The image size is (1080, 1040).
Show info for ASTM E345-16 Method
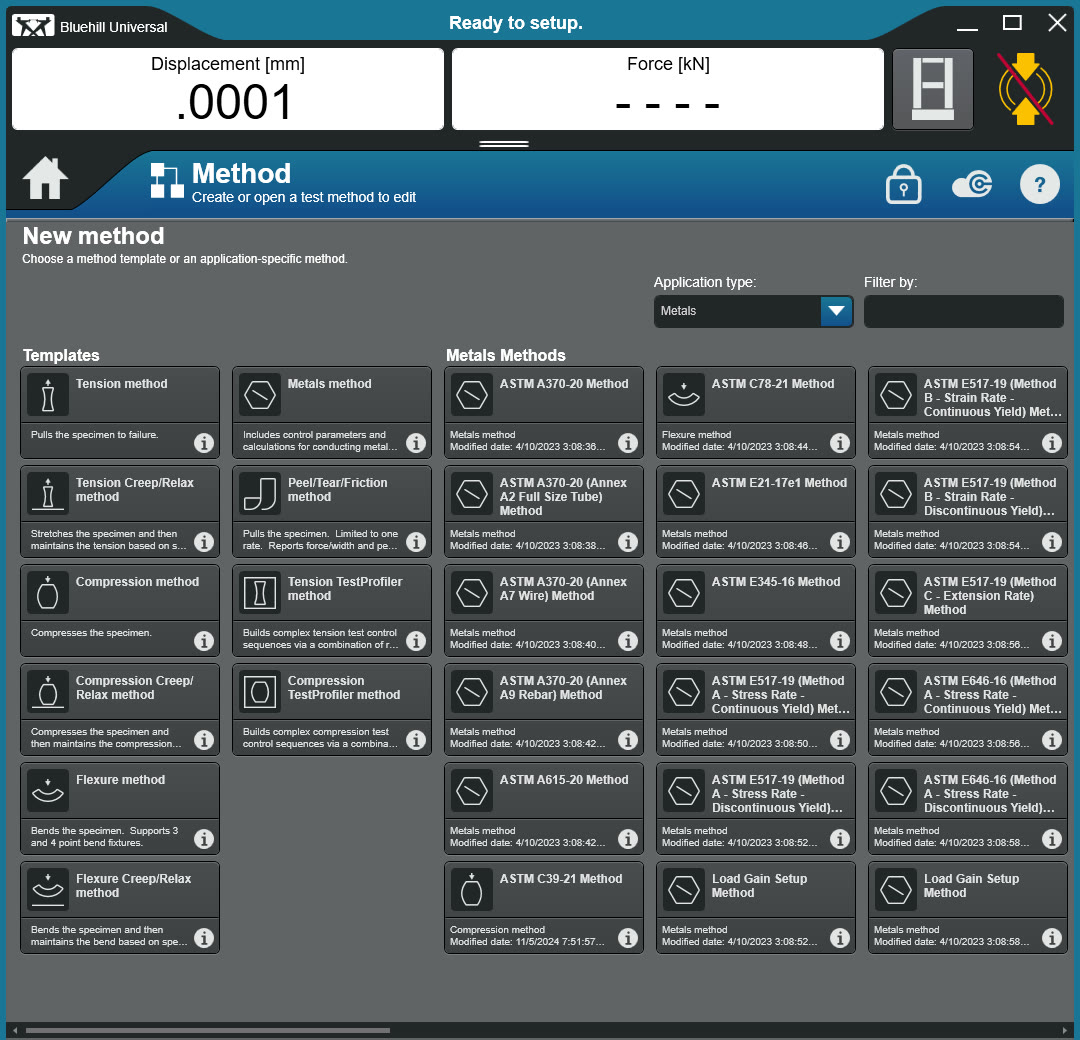pyautogui.click(x=840, y=641)
